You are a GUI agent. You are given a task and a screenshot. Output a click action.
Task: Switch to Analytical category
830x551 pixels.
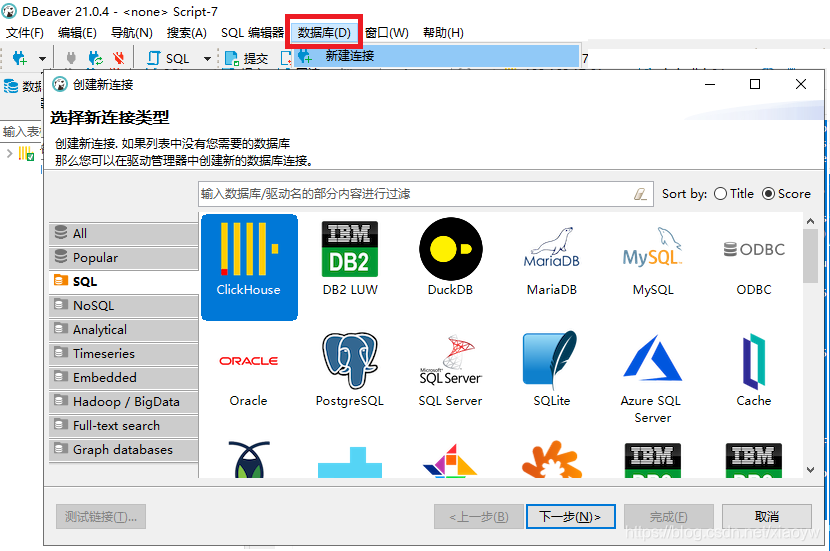(x=124, y=330)
